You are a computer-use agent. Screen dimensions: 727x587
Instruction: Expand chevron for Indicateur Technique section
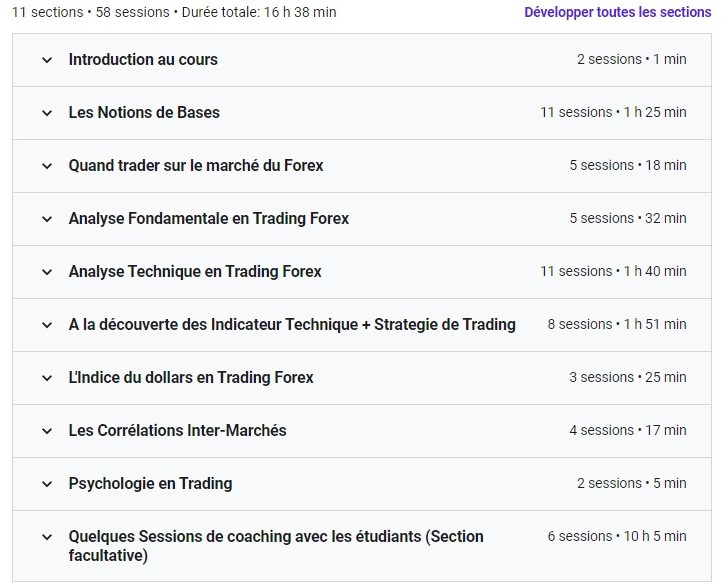46,325
